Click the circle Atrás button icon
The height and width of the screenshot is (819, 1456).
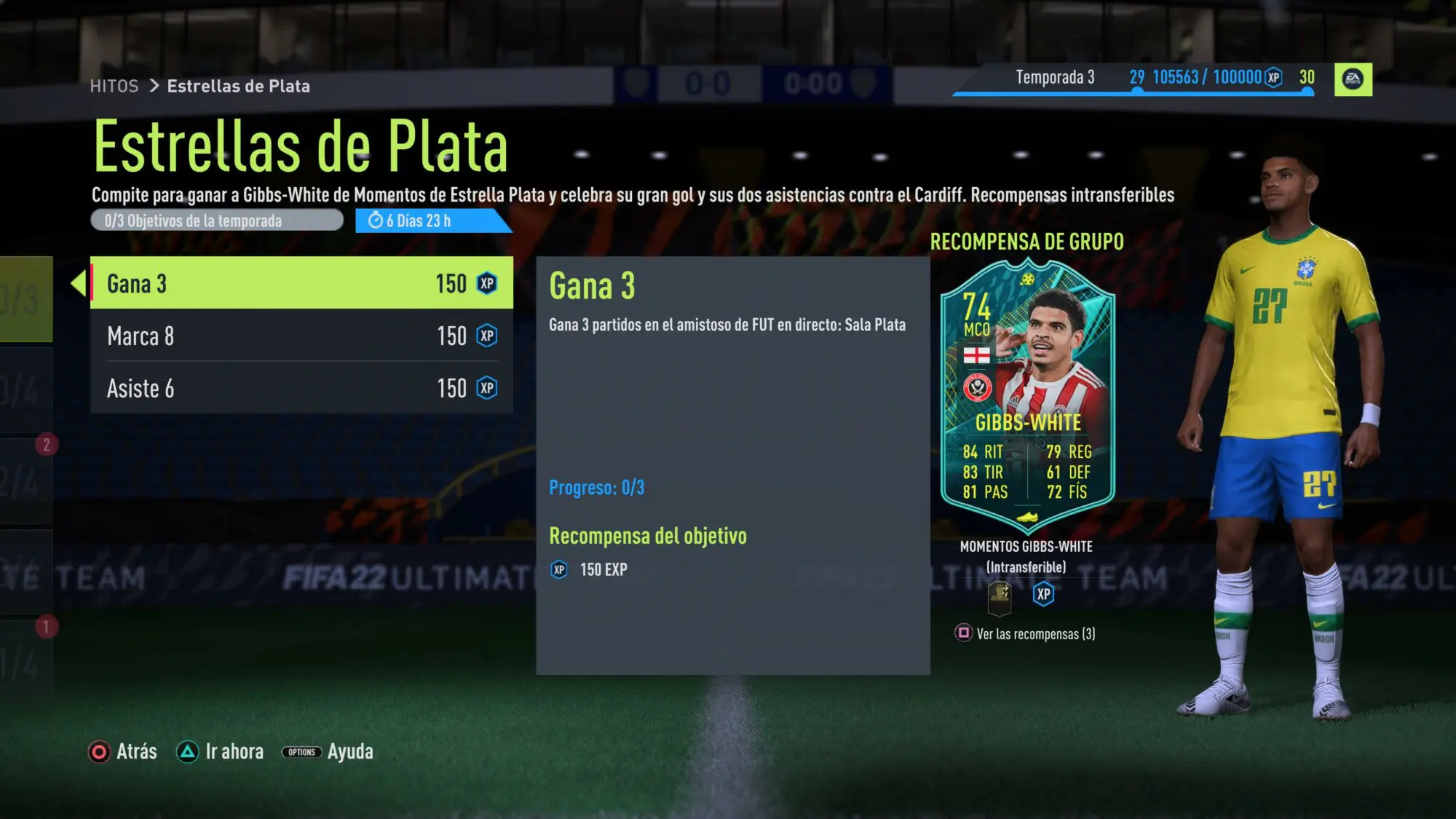coord(98,752)
